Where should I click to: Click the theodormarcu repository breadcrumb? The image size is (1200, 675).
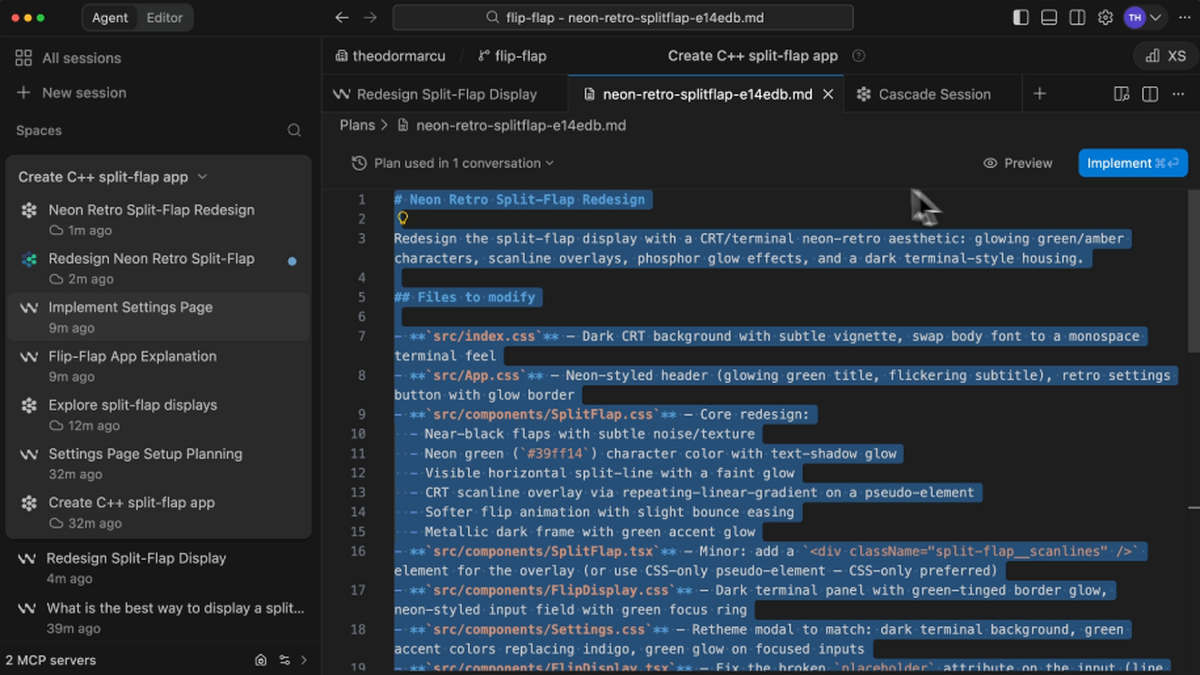391,56
